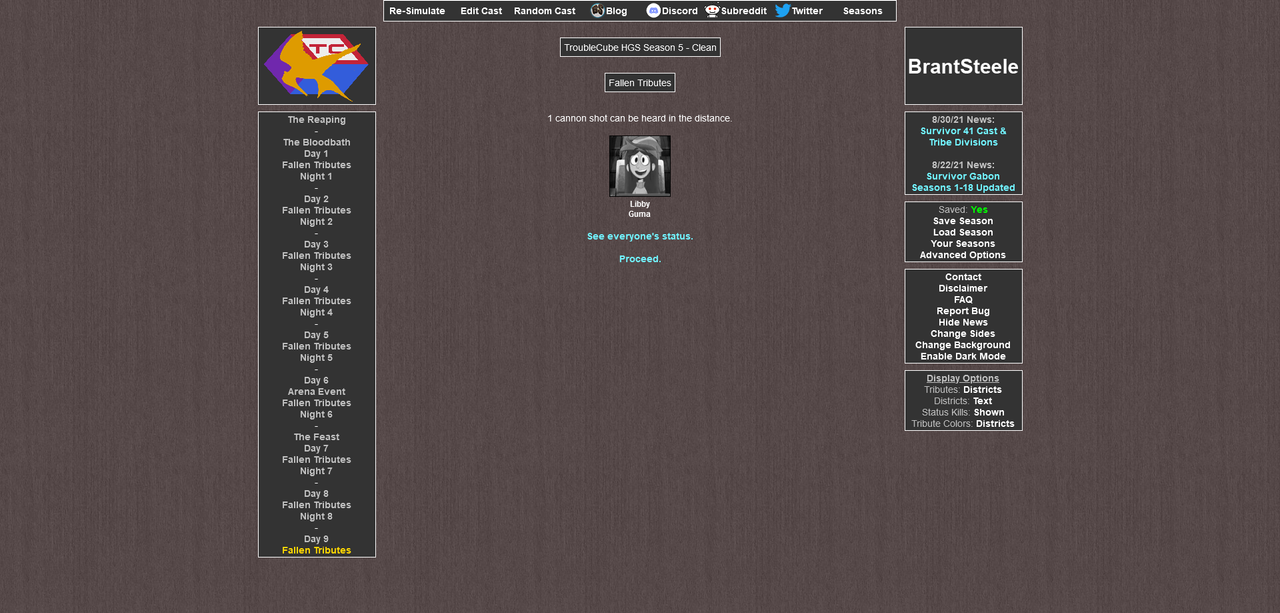
Task: Jump to Night 6 in sidebar
Action: (x=317, y=415)
